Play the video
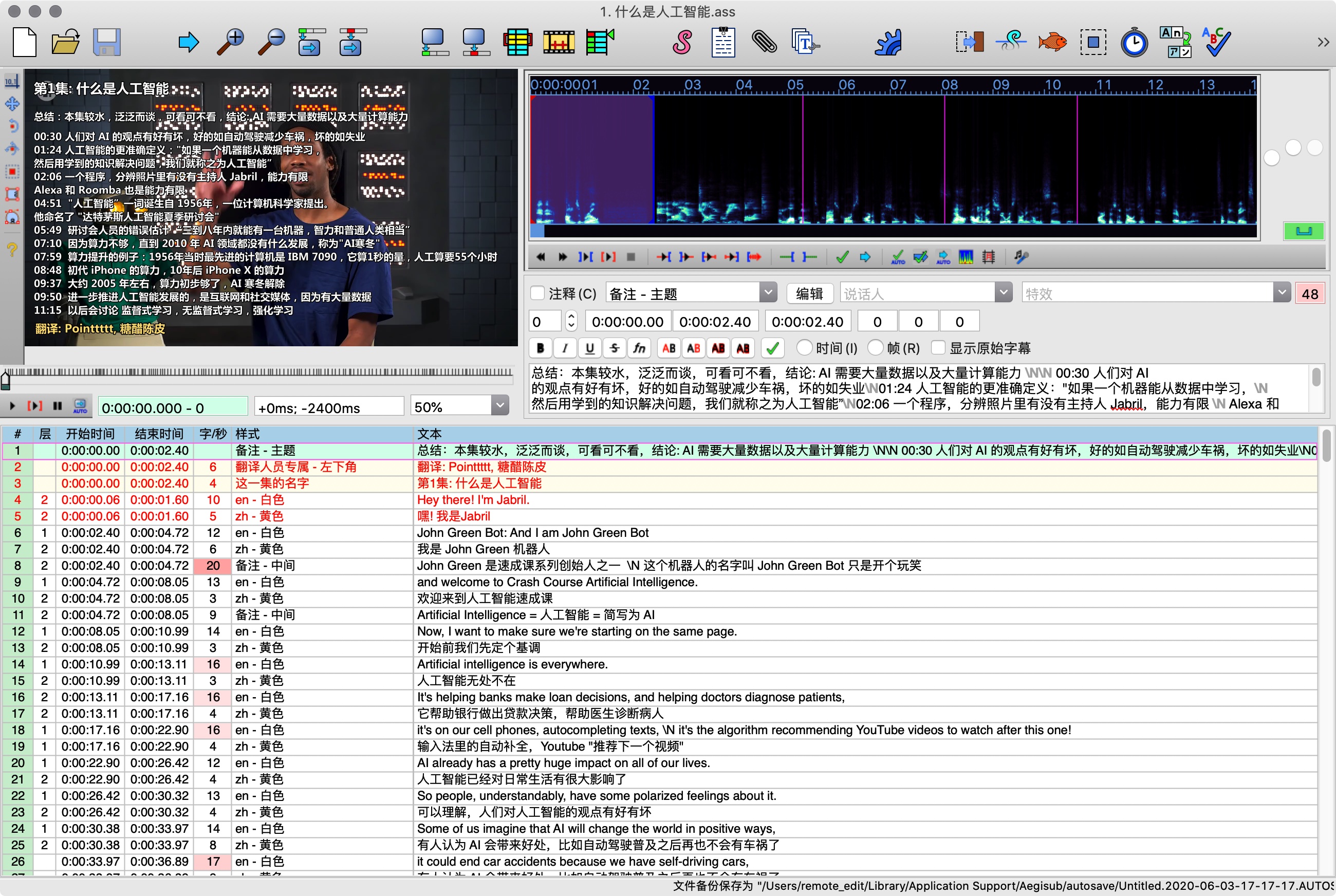The width and height of the screenshot is (1336, 896). click(x=12, y=406)
